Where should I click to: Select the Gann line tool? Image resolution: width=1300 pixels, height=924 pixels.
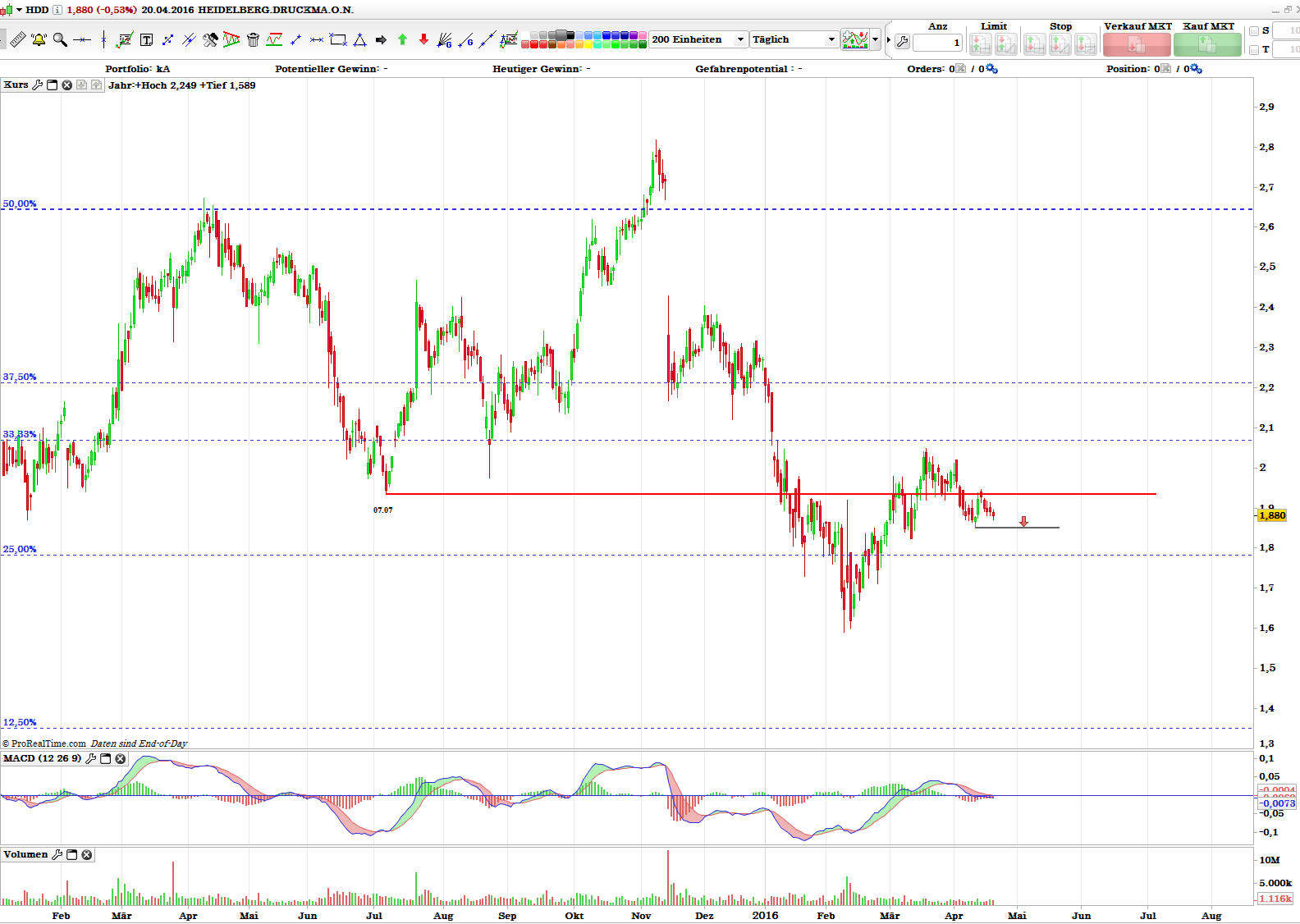pos(466,39)
